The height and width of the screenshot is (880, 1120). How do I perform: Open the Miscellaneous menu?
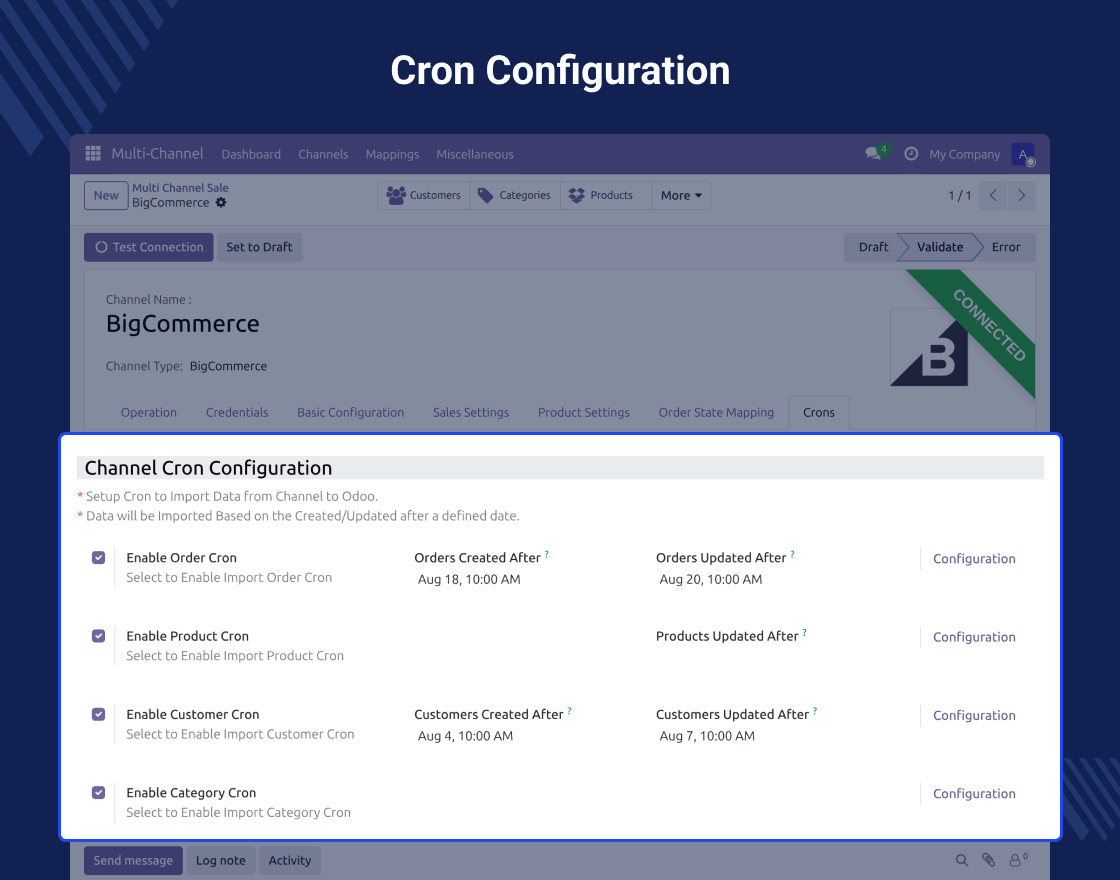475,154
